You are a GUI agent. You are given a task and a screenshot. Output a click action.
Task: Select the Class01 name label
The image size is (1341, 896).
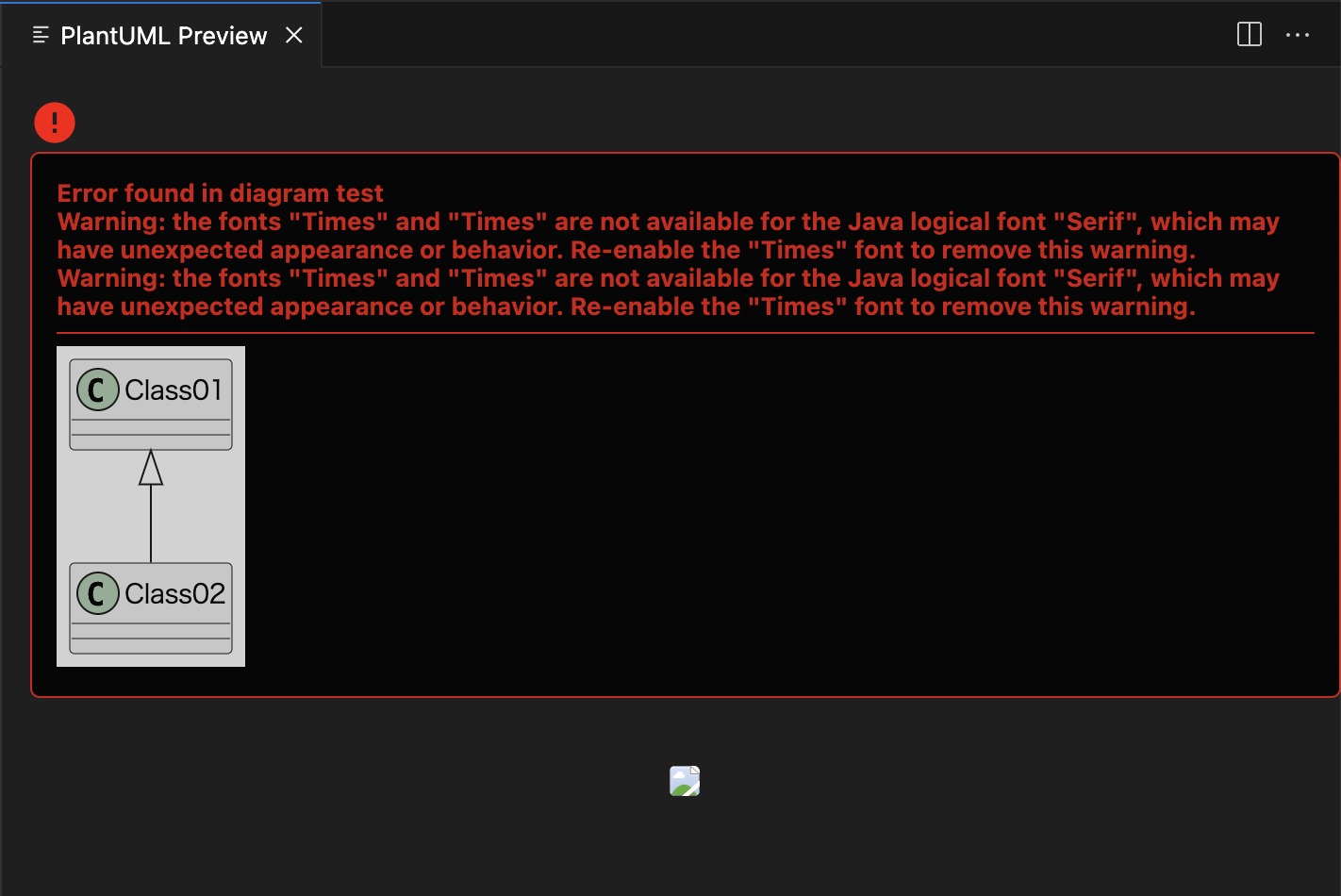174,390
